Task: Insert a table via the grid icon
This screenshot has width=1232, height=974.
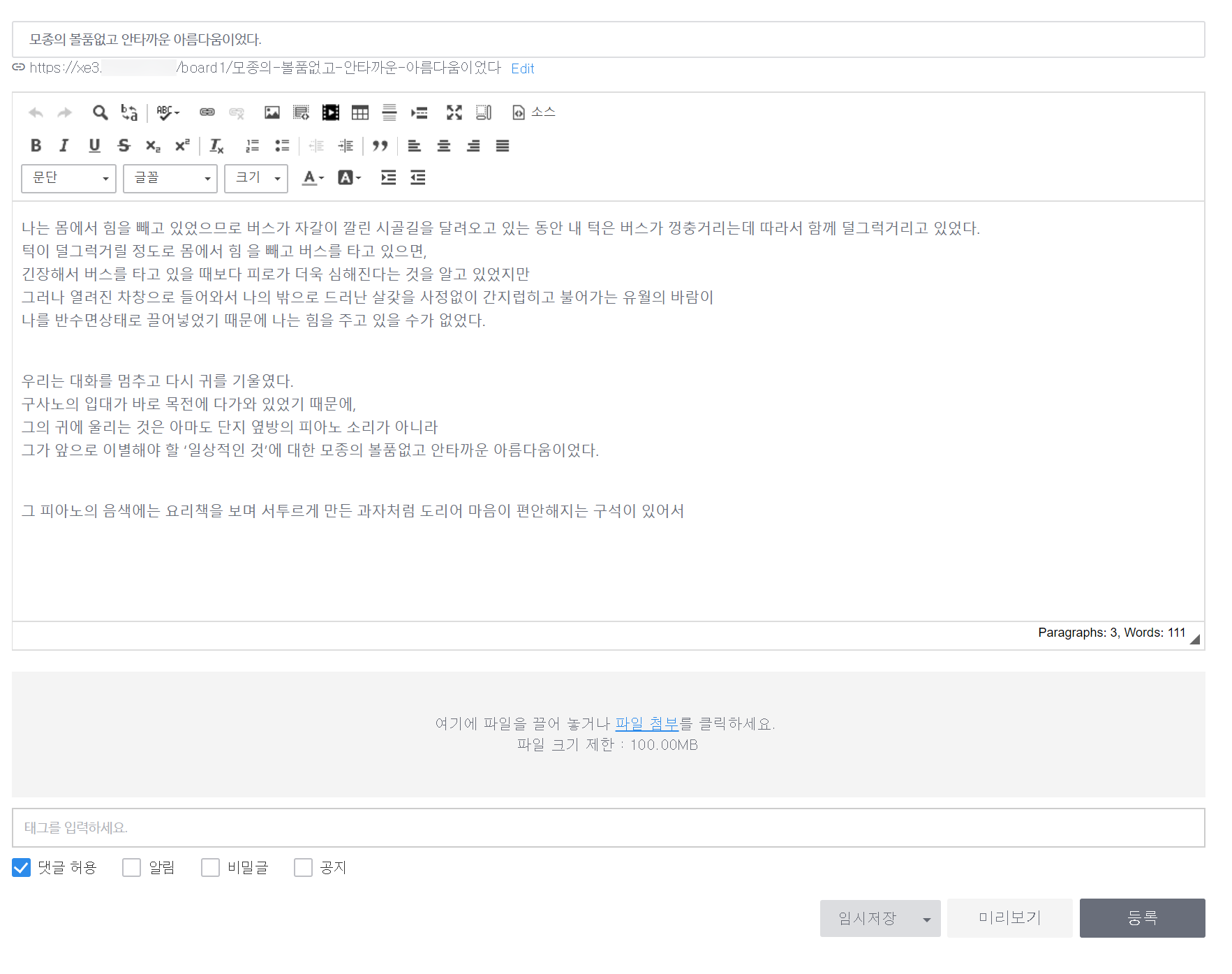Action: coord(360,112)
